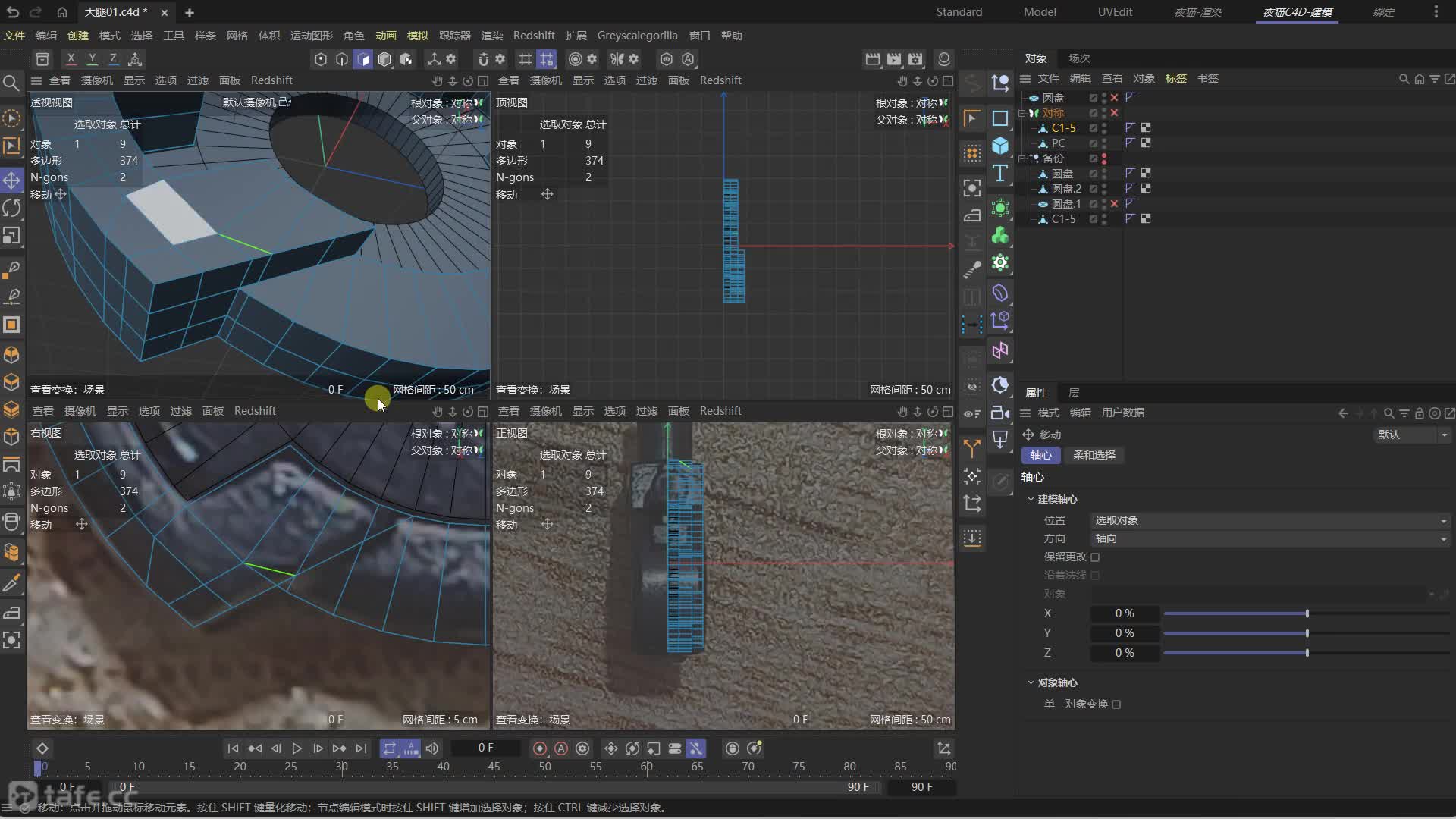Click the Text spline tool icon
Screen dimensions: 1456x819
pyautogui.click(x=1000, y=174)
